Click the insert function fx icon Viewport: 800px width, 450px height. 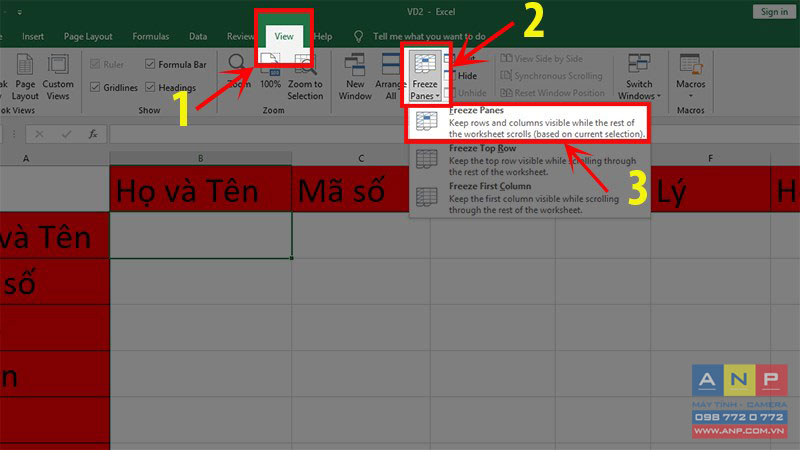(x=93, y=134)
